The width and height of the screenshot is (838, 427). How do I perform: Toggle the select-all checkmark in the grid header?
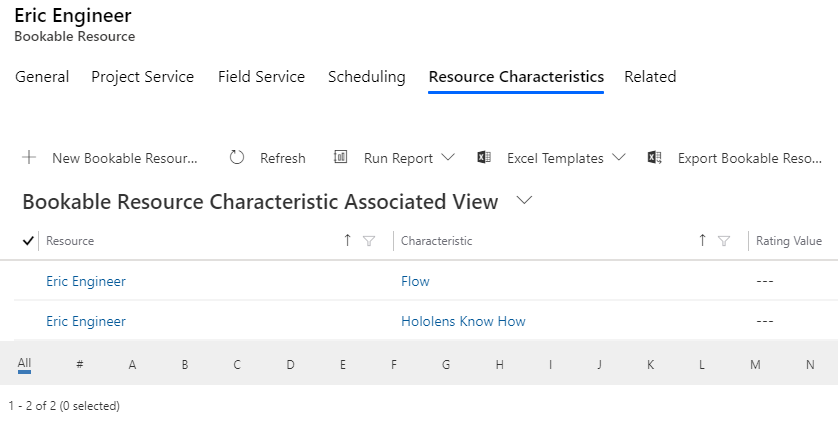[28, 241]
